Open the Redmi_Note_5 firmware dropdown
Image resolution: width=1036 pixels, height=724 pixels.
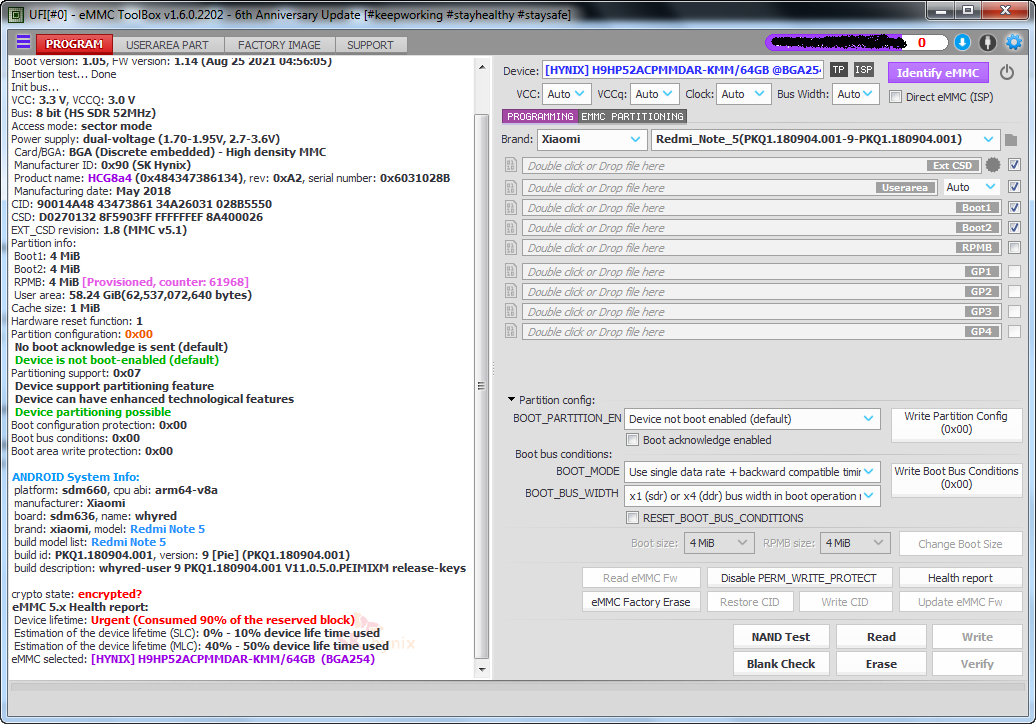click(825, 139)
